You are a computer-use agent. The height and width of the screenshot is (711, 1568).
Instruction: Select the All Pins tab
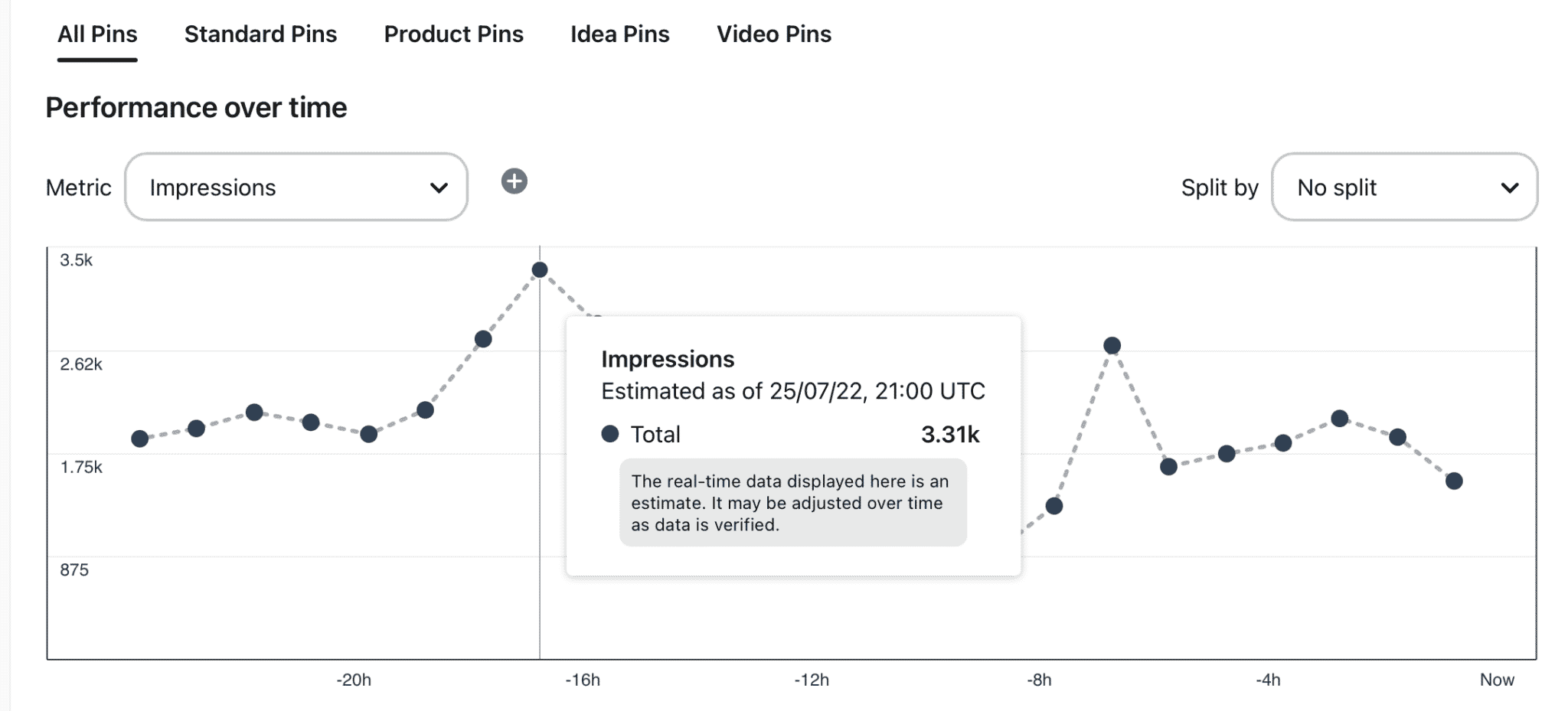[x=97, y=34]
